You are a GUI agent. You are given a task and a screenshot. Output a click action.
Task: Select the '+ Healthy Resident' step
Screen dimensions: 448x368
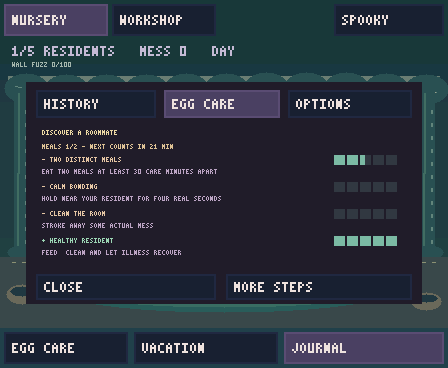tap(77, 241)
